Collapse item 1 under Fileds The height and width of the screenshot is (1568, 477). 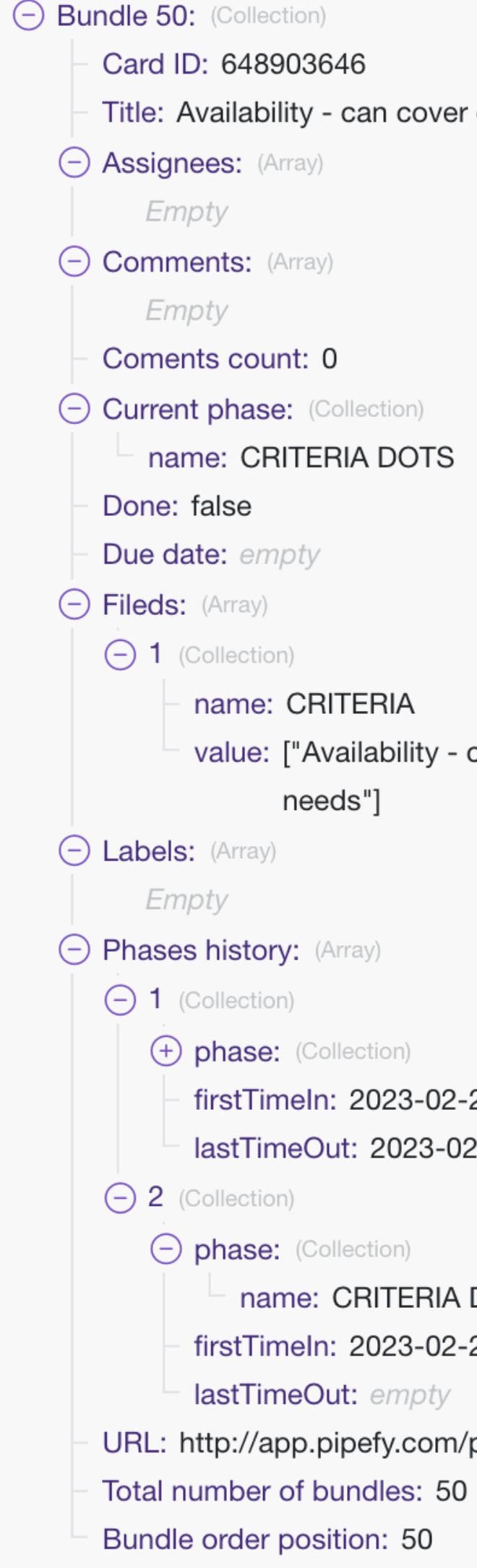120,655
